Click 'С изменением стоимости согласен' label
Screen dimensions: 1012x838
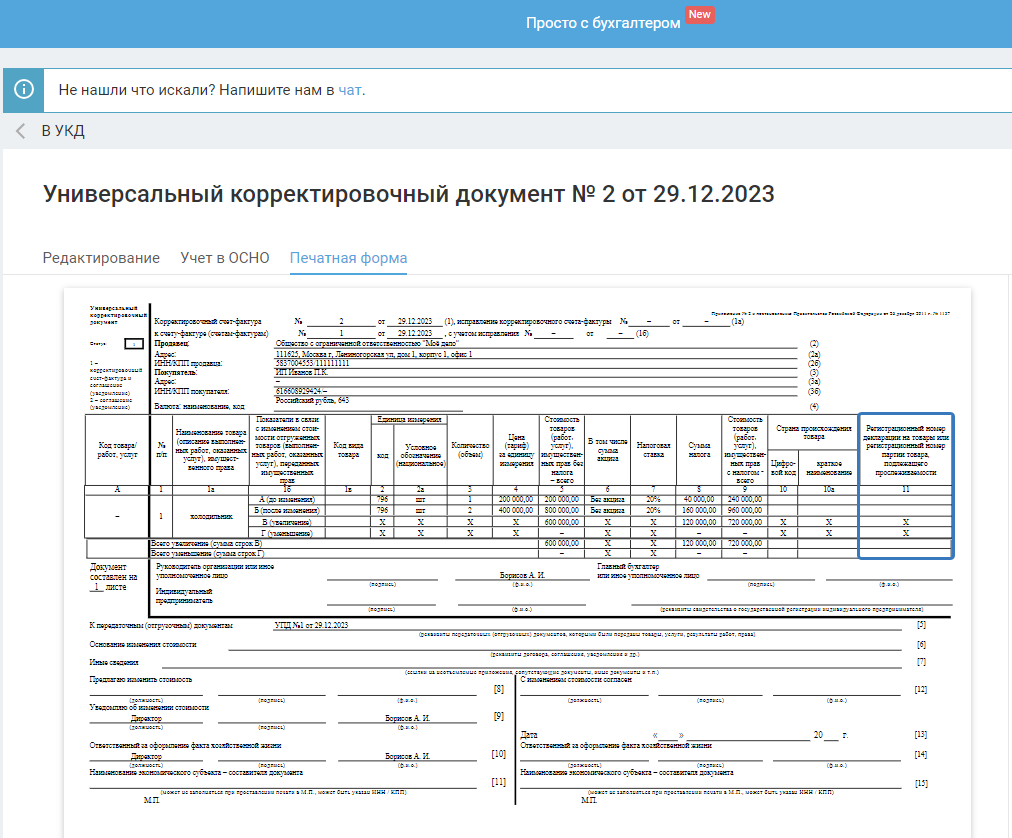(x=576, y=679)
